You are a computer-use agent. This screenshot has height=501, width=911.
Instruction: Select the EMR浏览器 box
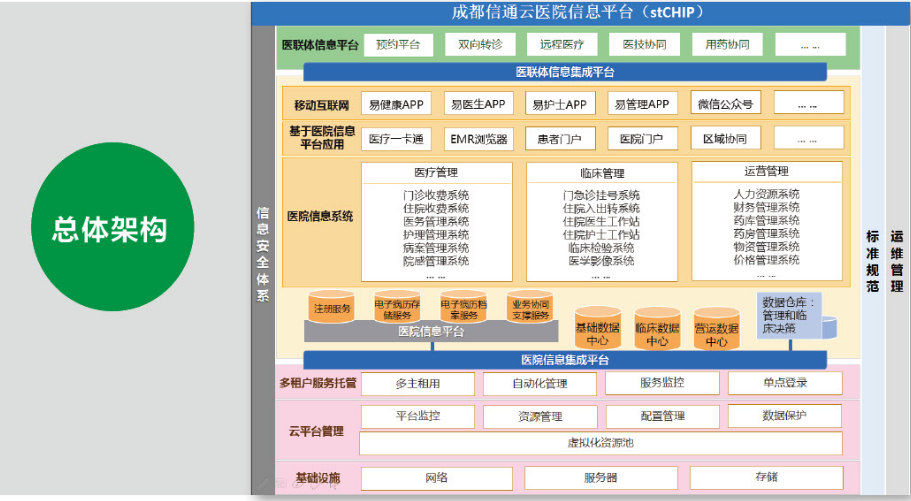(x=479, y=139)
